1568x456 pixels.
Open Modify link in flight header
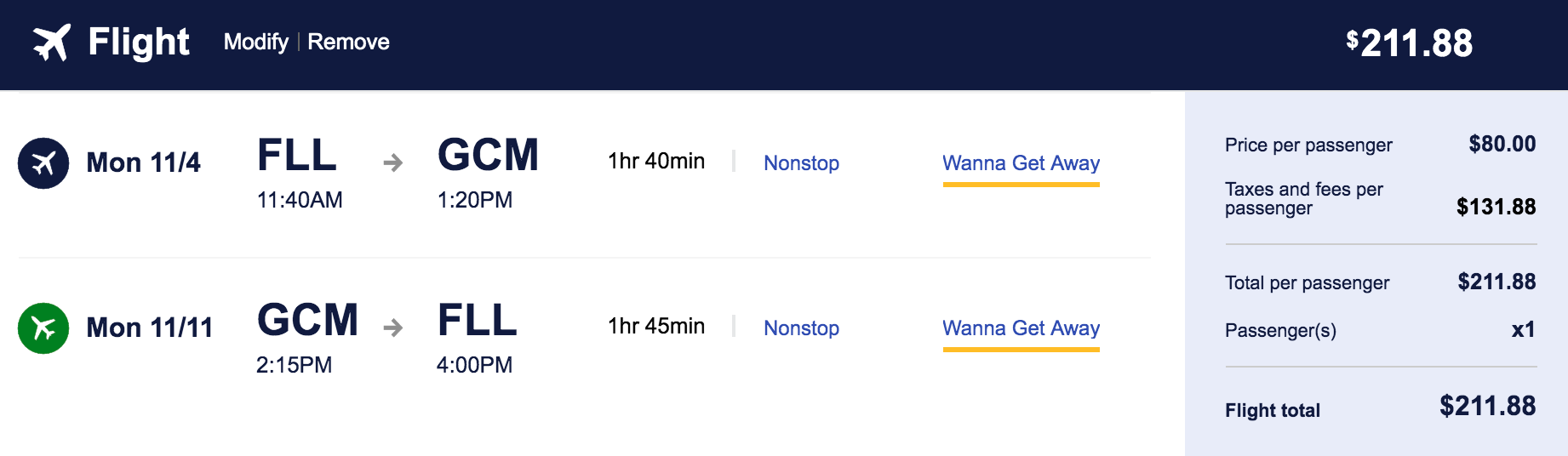(255, 42)
